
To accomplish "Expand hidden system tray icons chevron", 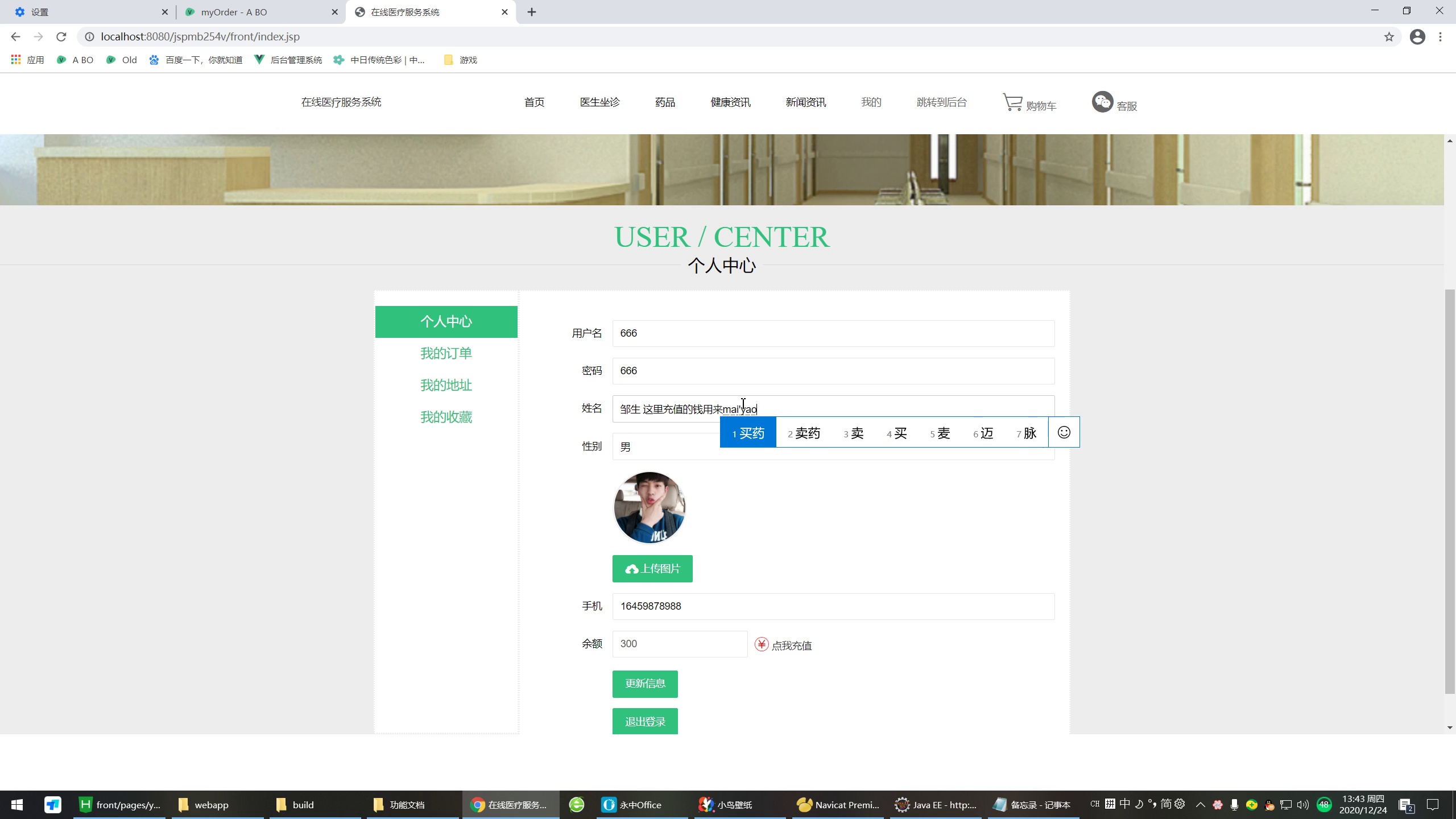I will (x=1201, y=804).
